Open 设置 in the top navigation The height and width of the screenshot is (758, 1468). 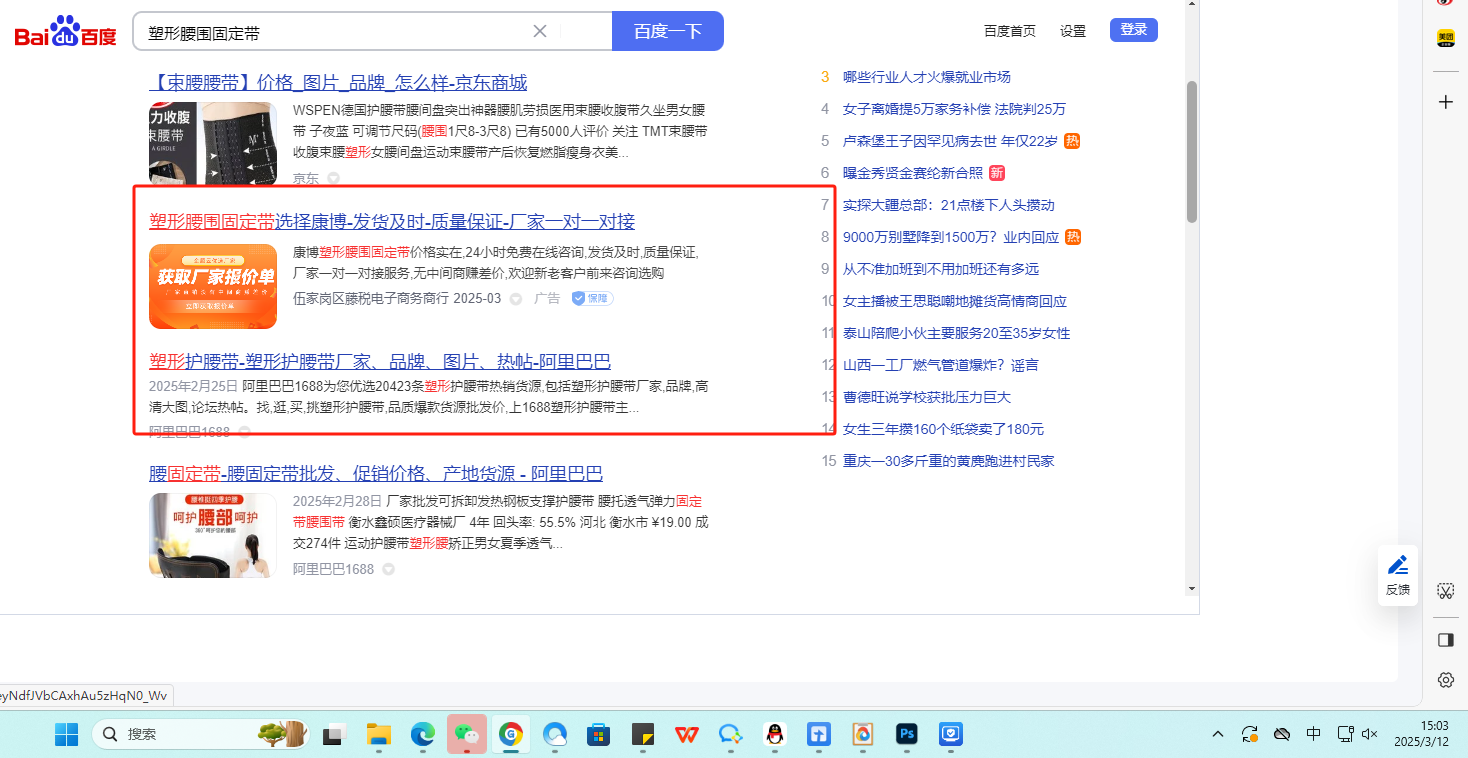(x=1072, y=31)
